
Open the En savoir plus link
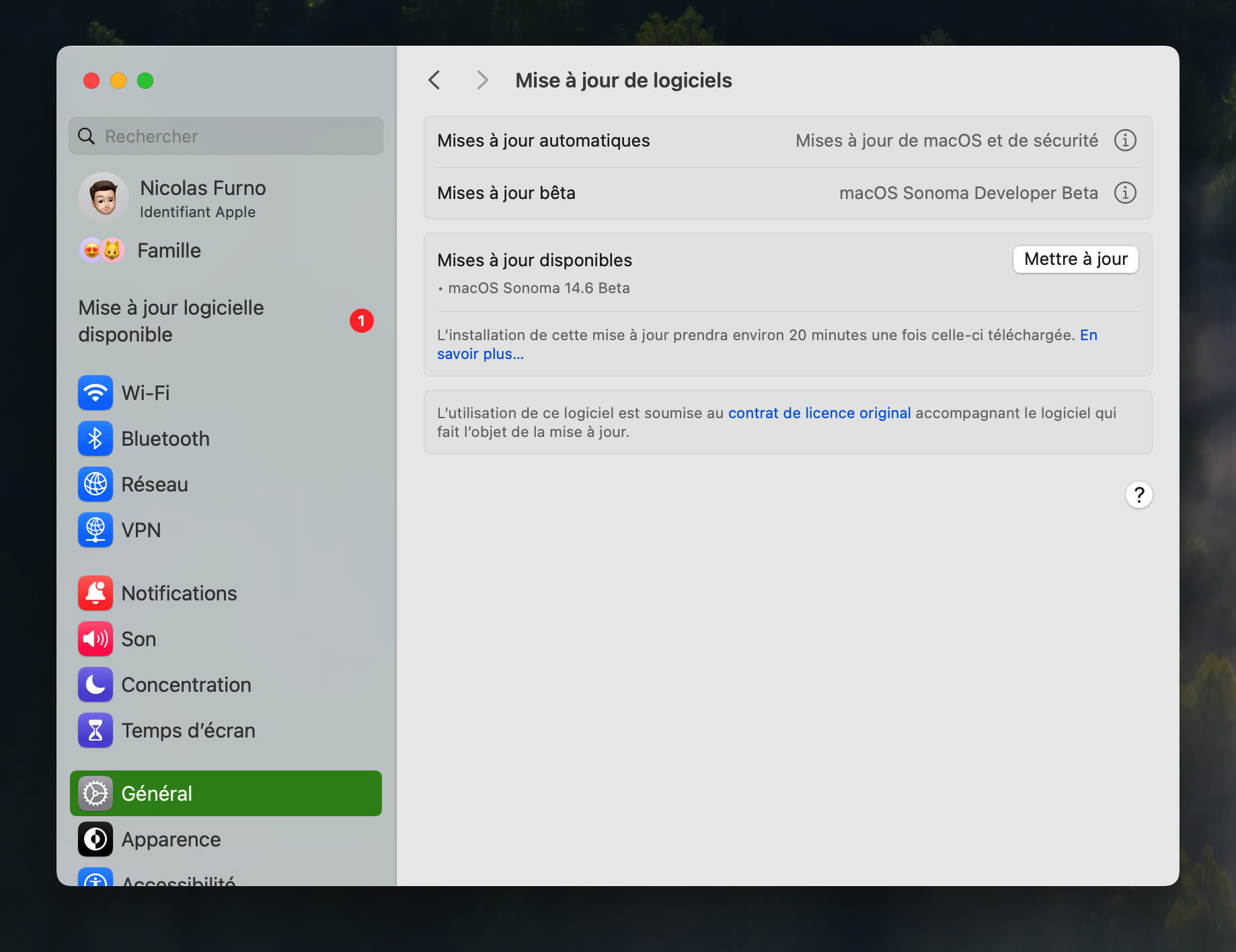click(x=480, y=354)
